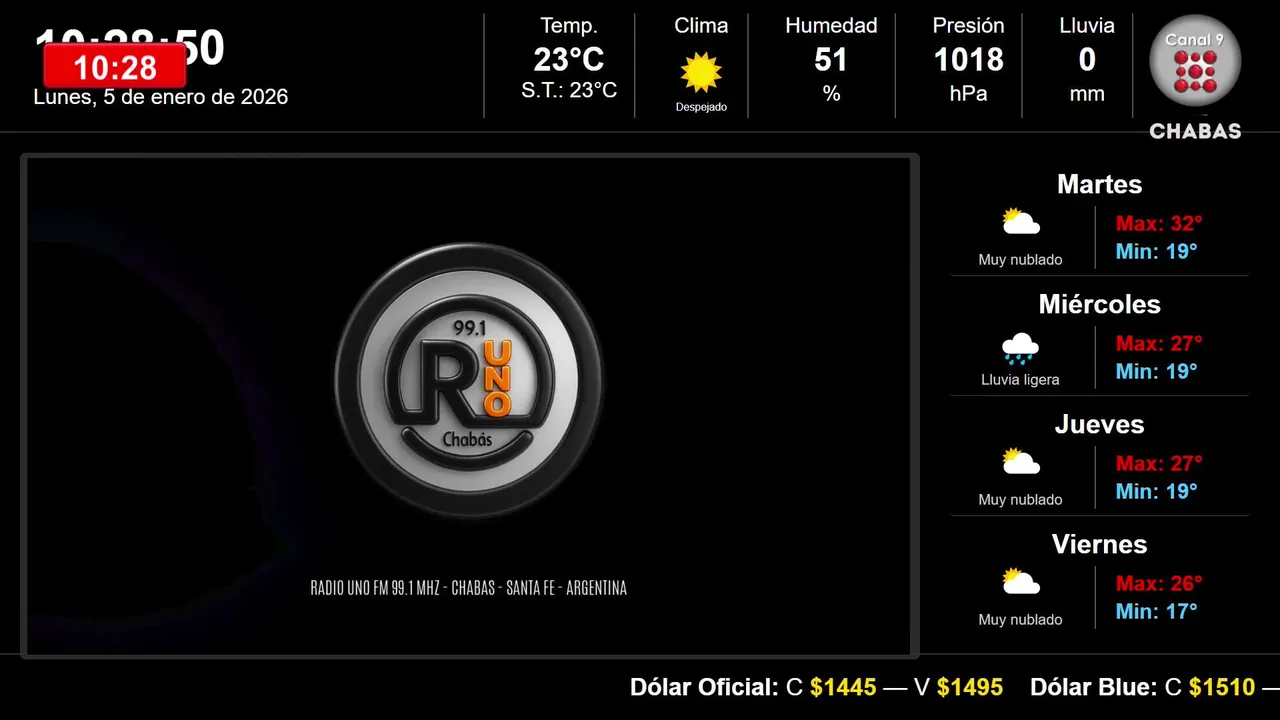Image resolution: width=1280 pixels, height=720 pixels.
Task: Click Jueves Max: 27° value
Action: point(1159,463)
